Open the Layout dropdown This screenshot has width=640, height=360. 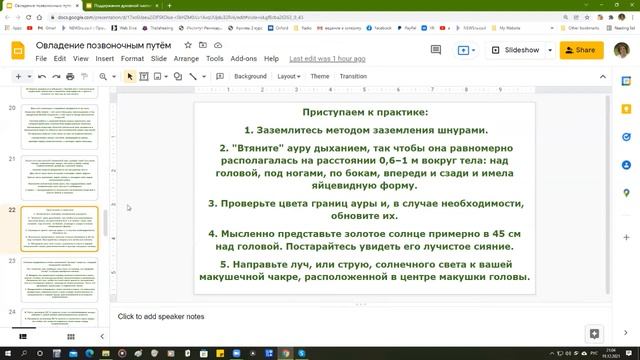[289, 76]
